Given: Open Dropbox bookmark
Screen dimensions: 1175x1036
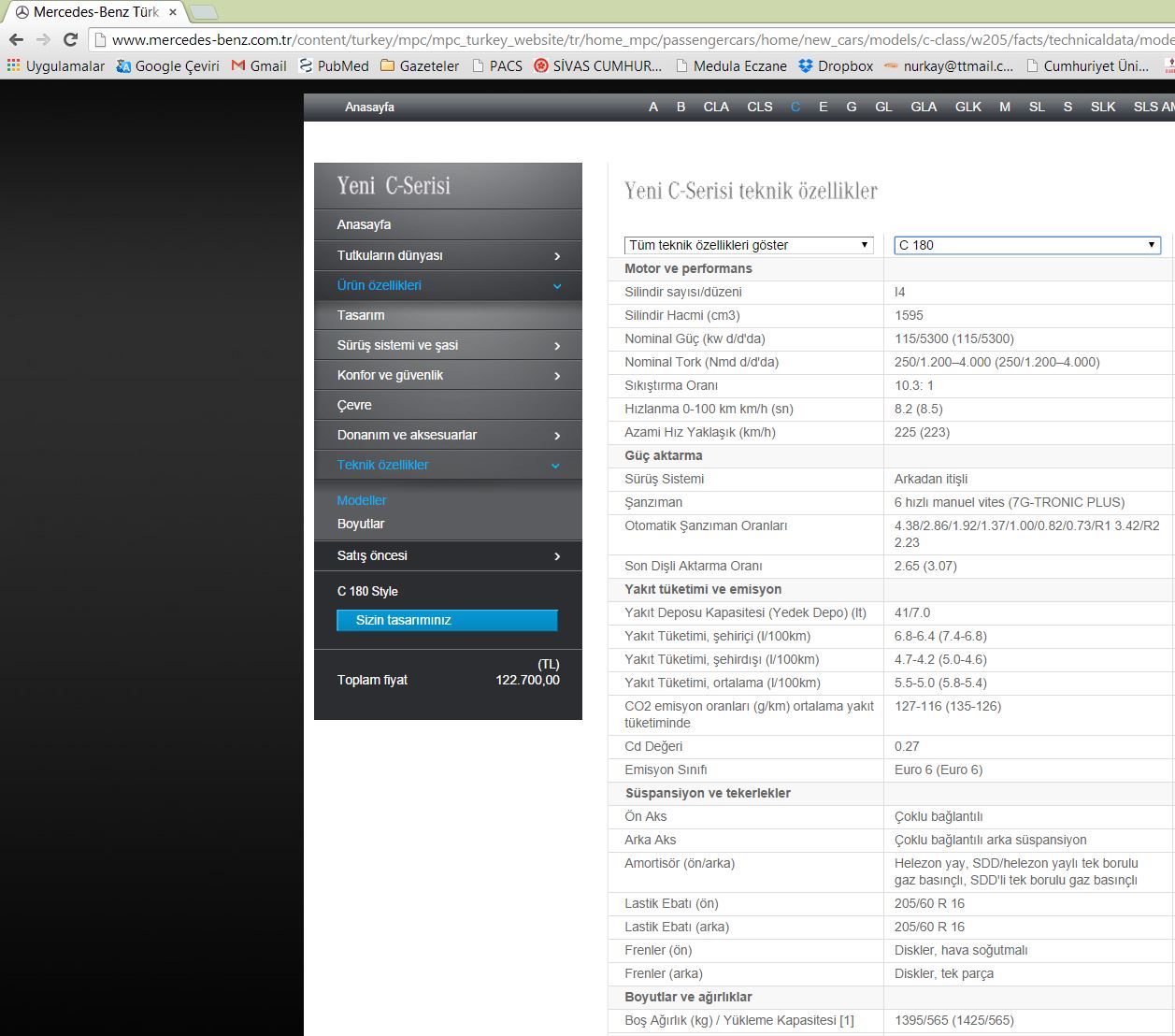Looking at the screenshot, I should 836,66.
